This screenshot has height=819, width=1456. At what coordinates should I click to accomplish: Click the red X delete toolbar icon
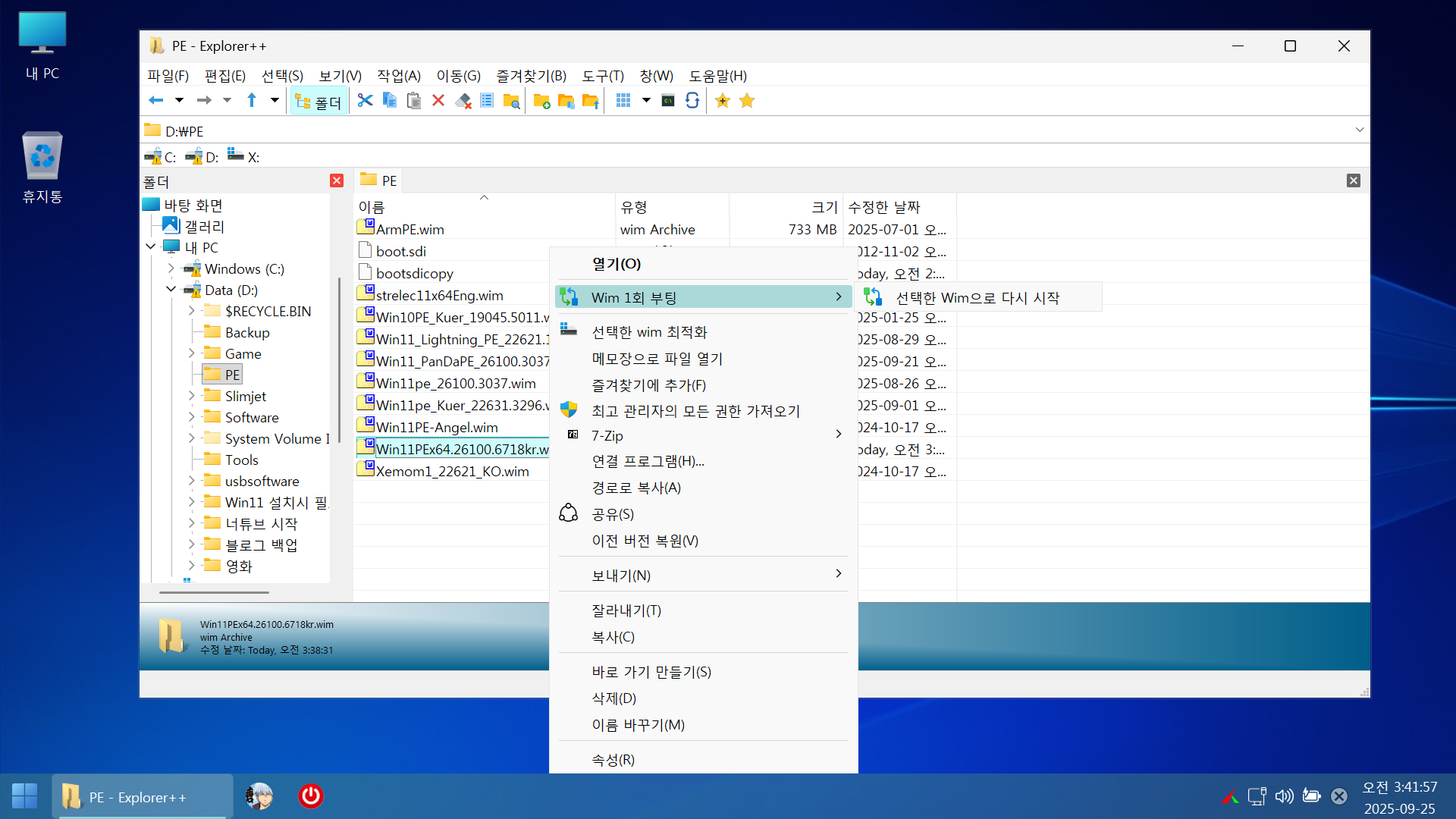point(438,101)
